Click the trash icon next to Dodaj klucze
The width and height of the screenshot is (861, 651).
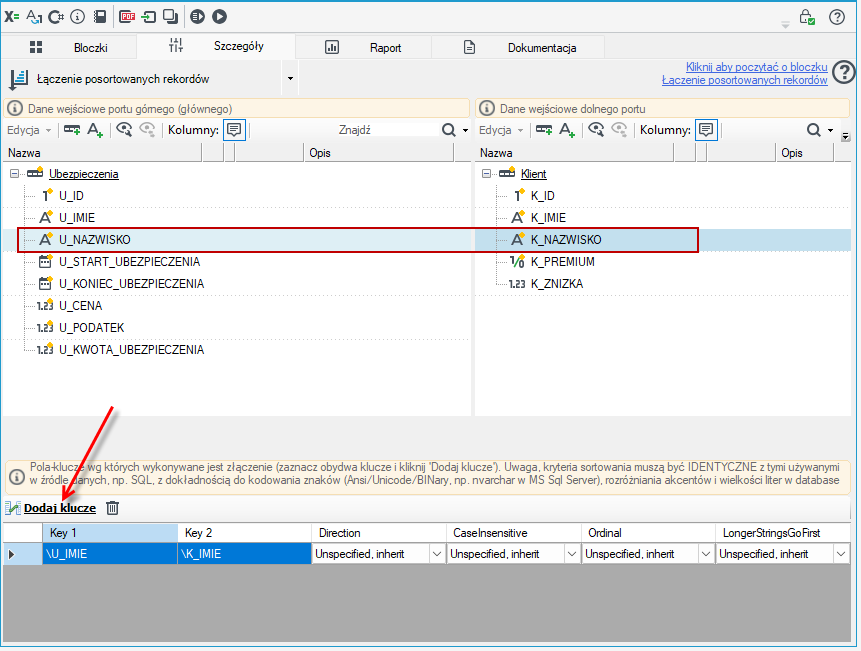click(112, 508)
